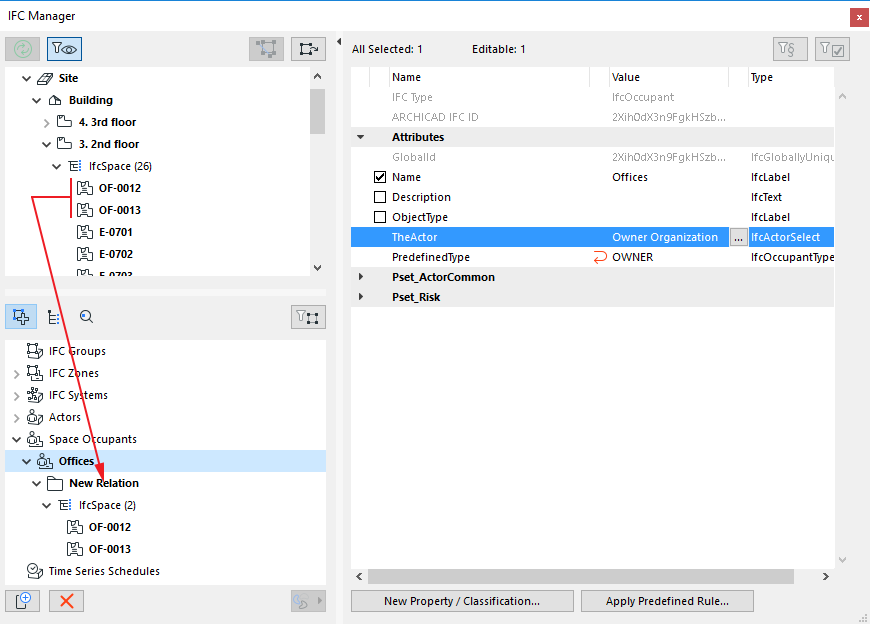
Task: Collapse the IfcSpace (2) node
Action: [47, 505]
